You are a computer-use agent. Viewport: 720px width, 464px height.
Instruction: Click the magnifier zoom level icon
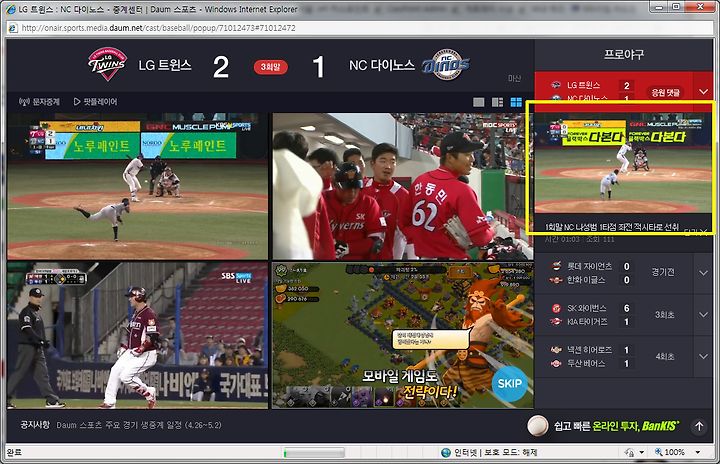coord(658,452)
